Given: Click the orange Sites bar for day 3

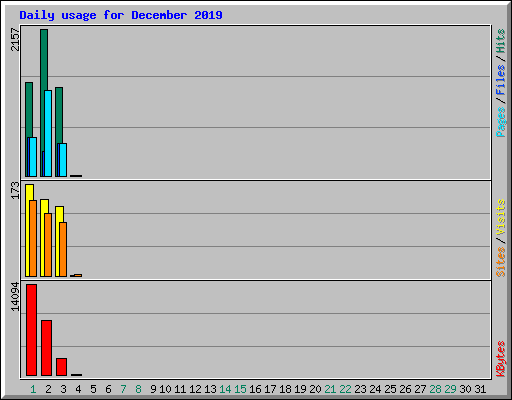Looking at the screenshot, I should (63, 249).
